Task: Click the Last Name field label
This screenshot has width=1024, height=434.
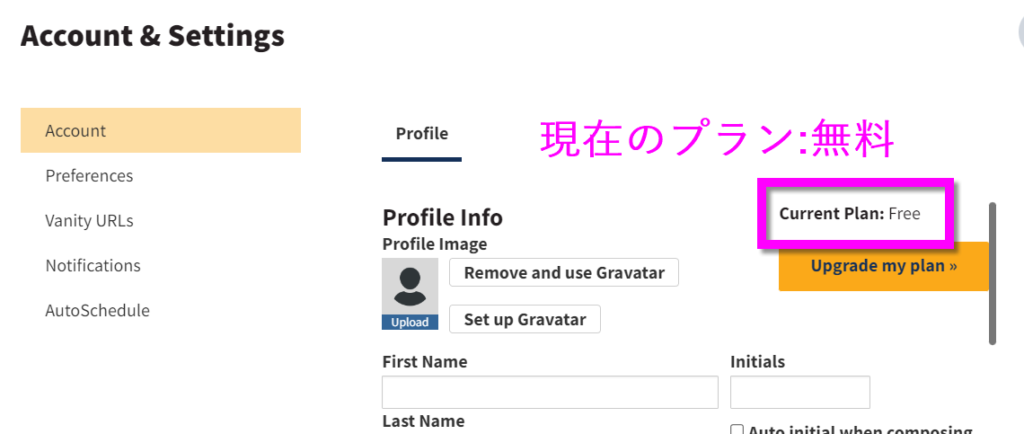Action: [x=423, y=421]
